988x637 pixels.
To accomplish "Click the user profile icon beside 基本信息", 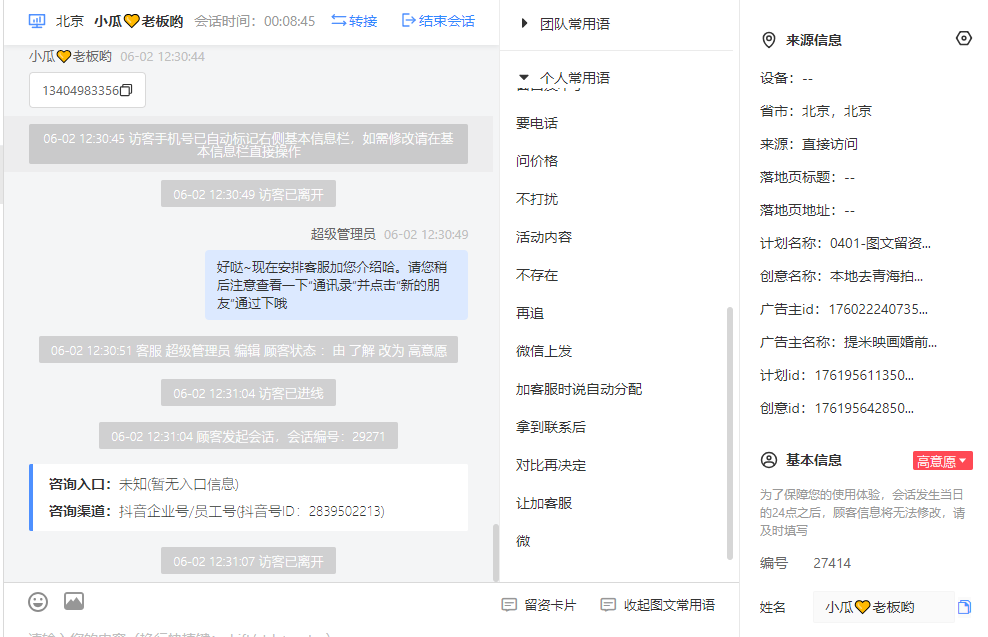I will pyautogui.click(x=769, y=460).
